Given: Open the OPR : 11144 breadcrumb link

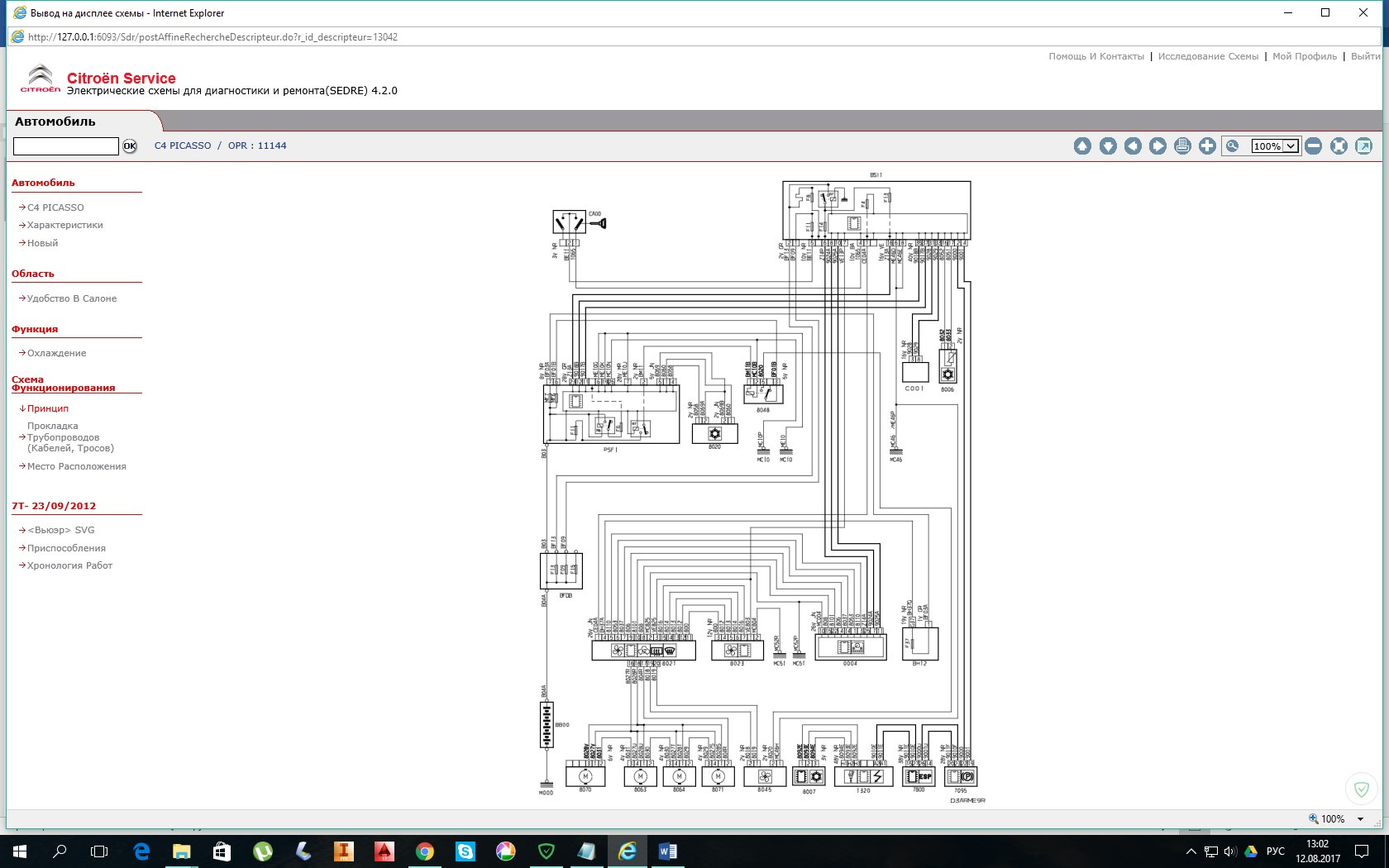Looking at the screenshot, I should tap(257, 145).
